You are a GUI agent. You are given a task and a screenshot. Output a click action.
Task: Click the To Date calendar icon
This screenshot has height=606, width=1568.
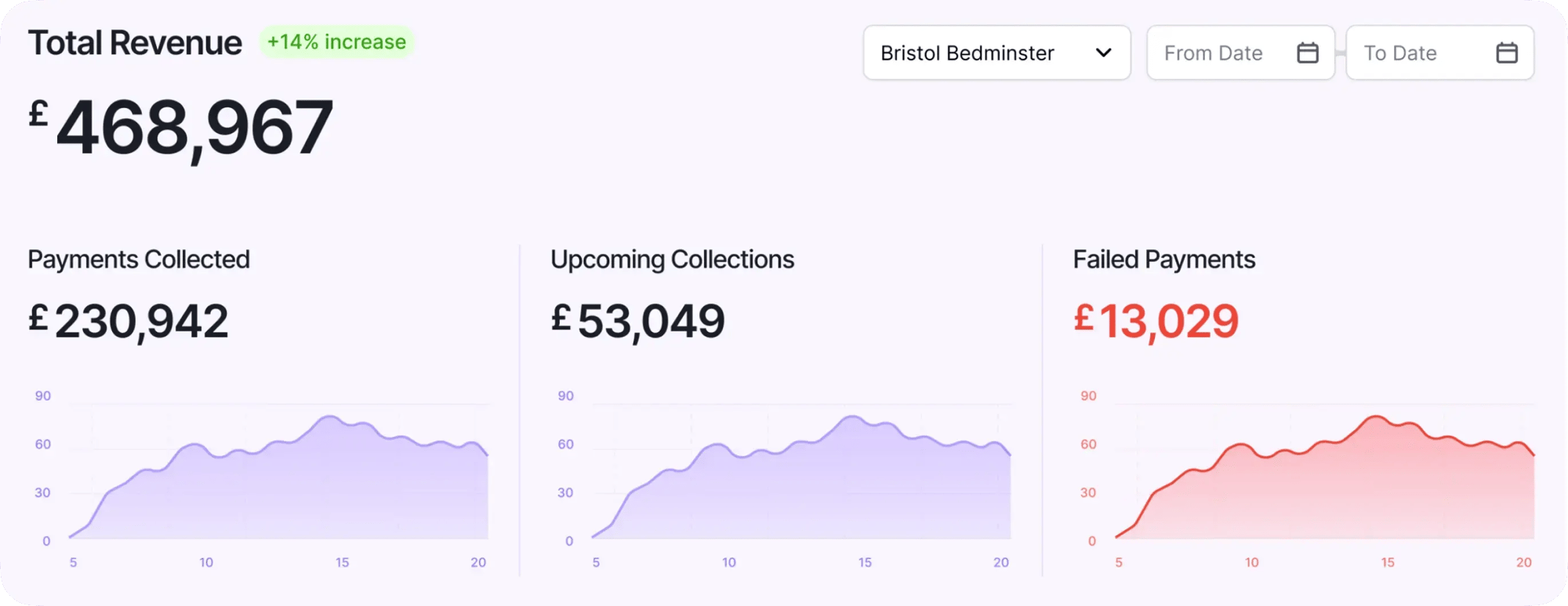1506,53
